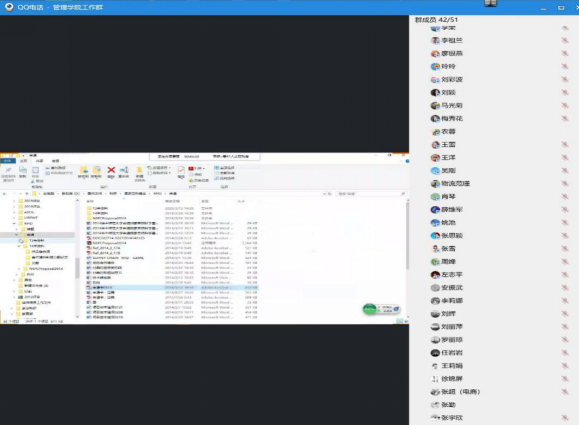Select member name 王莉娟
Image resolution: width=579 pixels, height=425 pixels.
(x=452, y=366)
